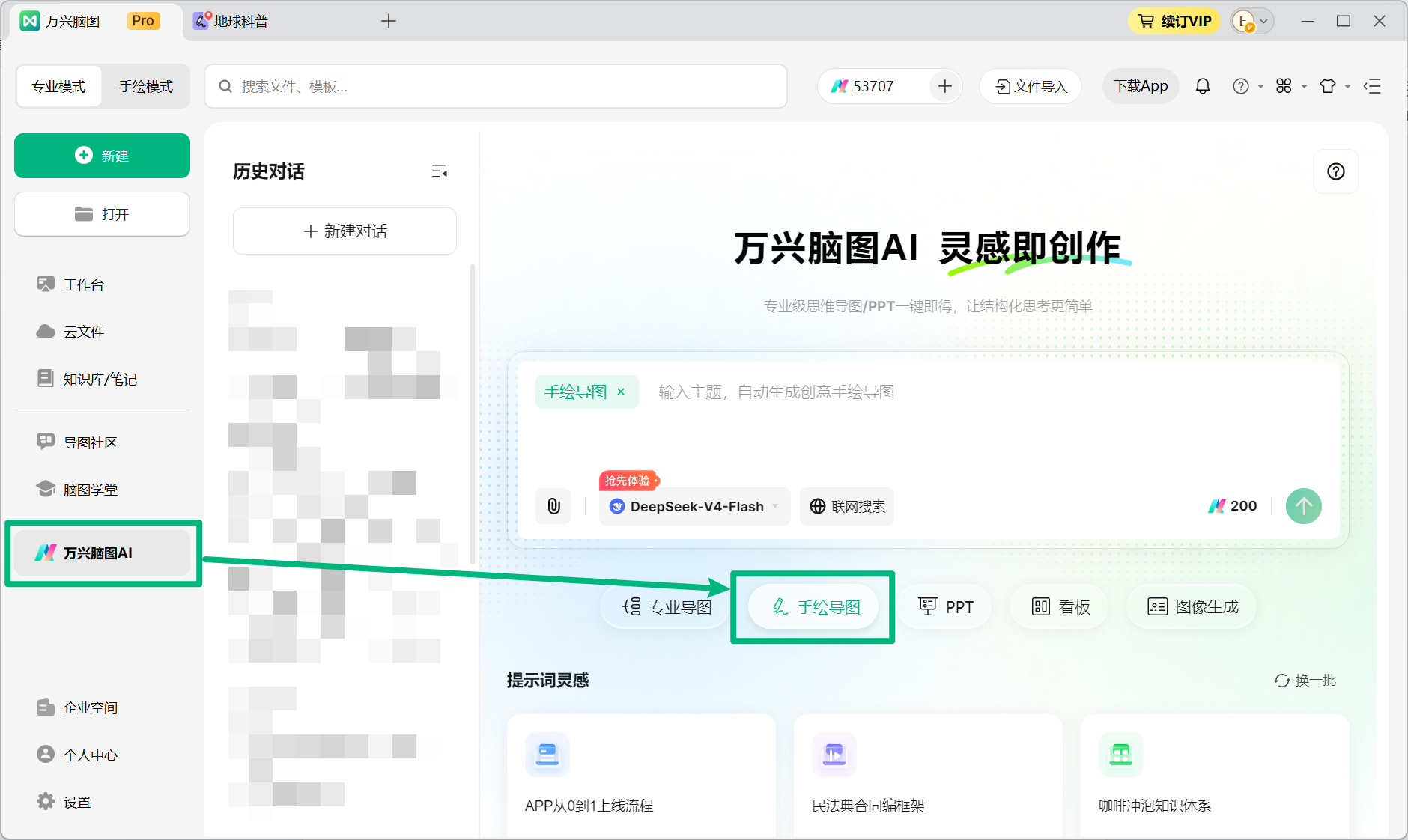Open 设置 with the gear icon
The height and width of the screenshot is (840, 1408).
[x=64, y=802]
